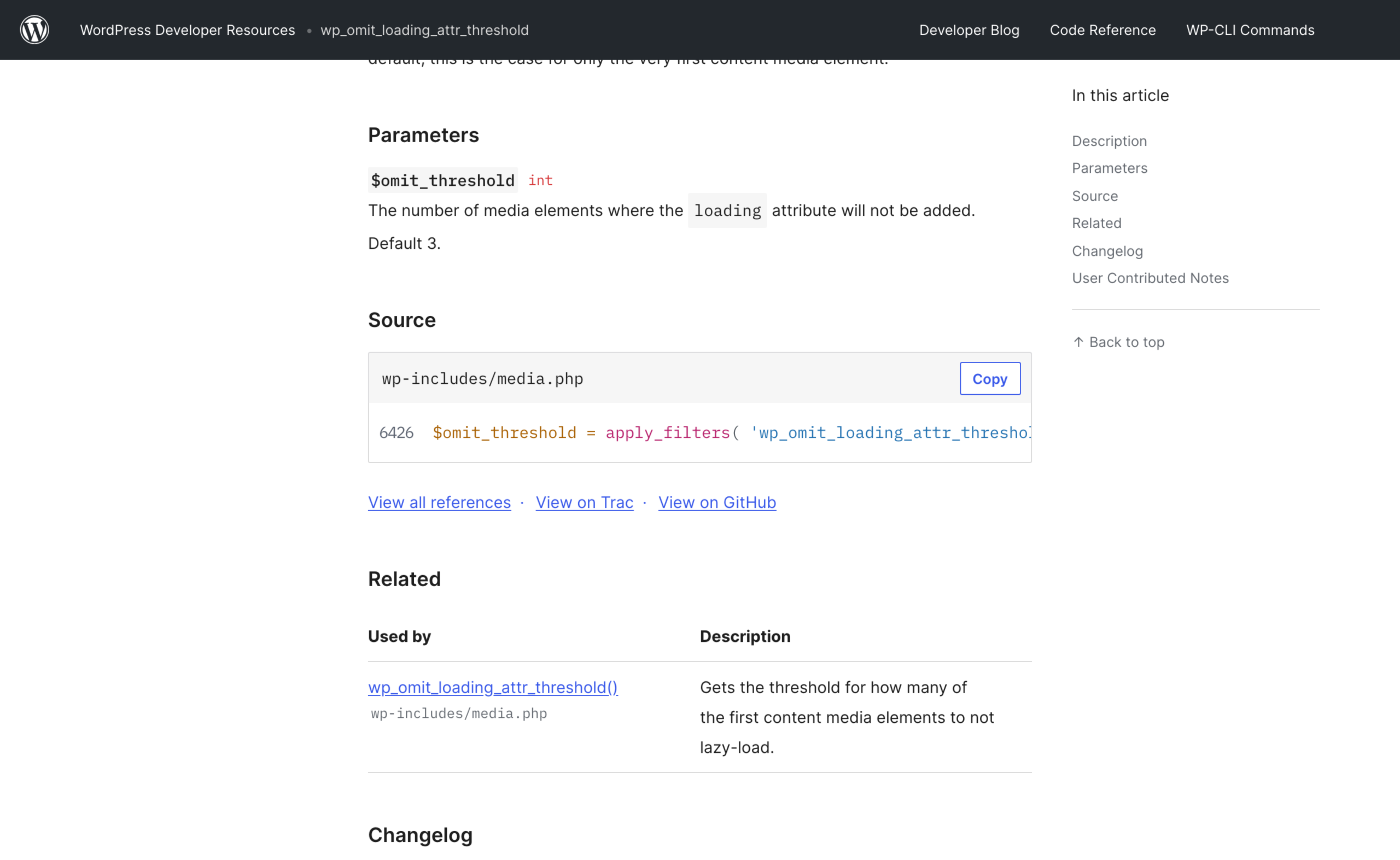Copy the source code snippet

[990, 379]
